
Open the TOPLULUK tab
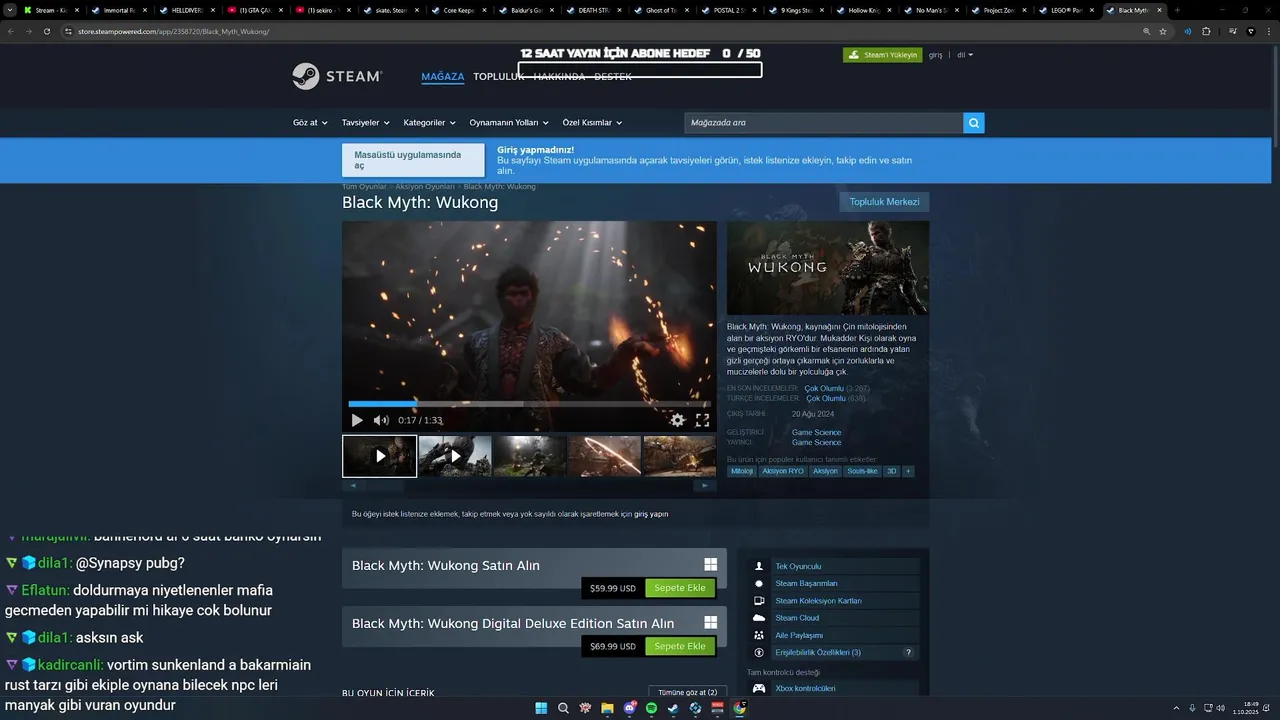[x=499, y=77]
